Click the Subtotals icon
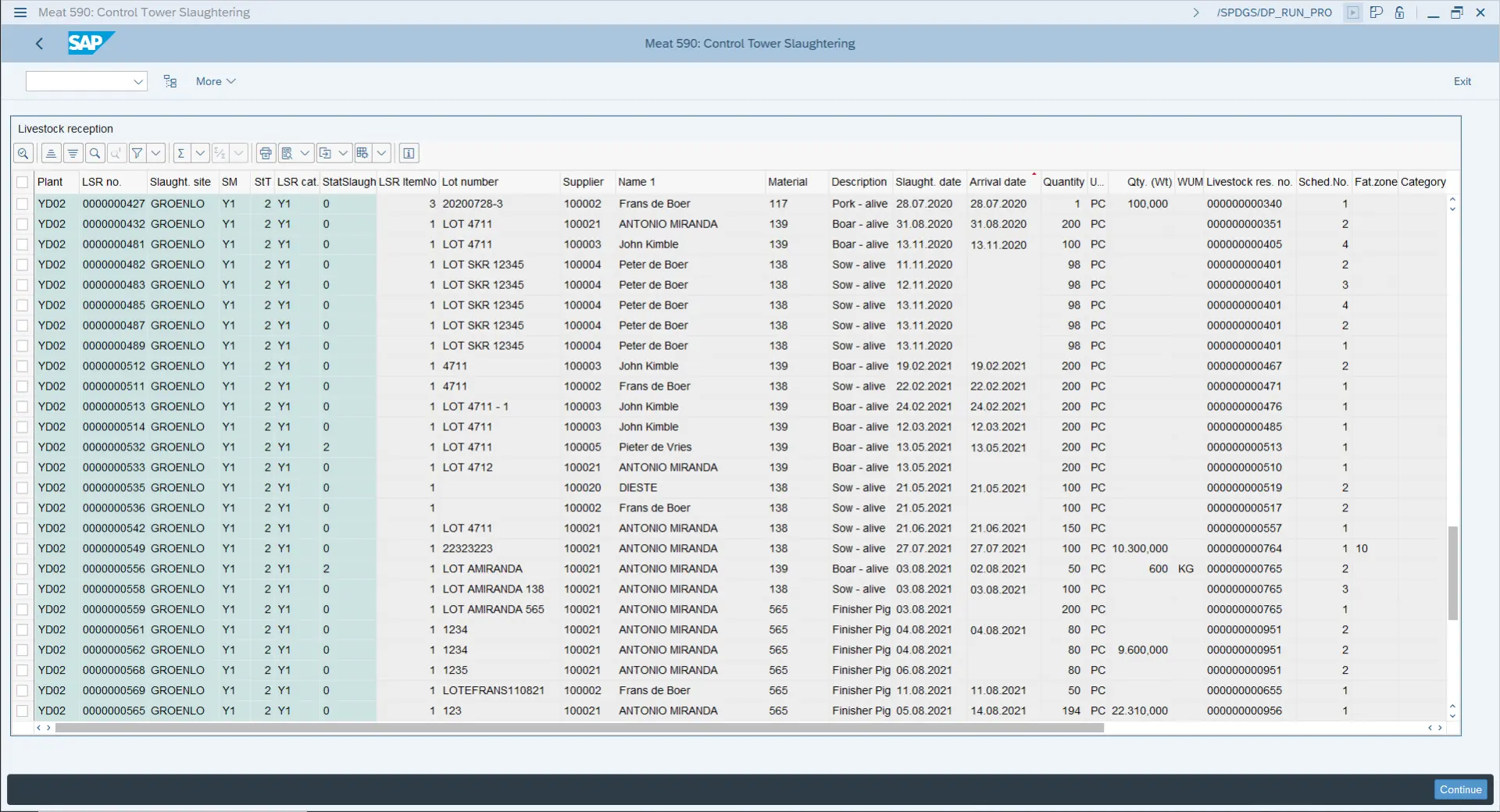This screenshot has width=1500, height=812. coord(220,153)
